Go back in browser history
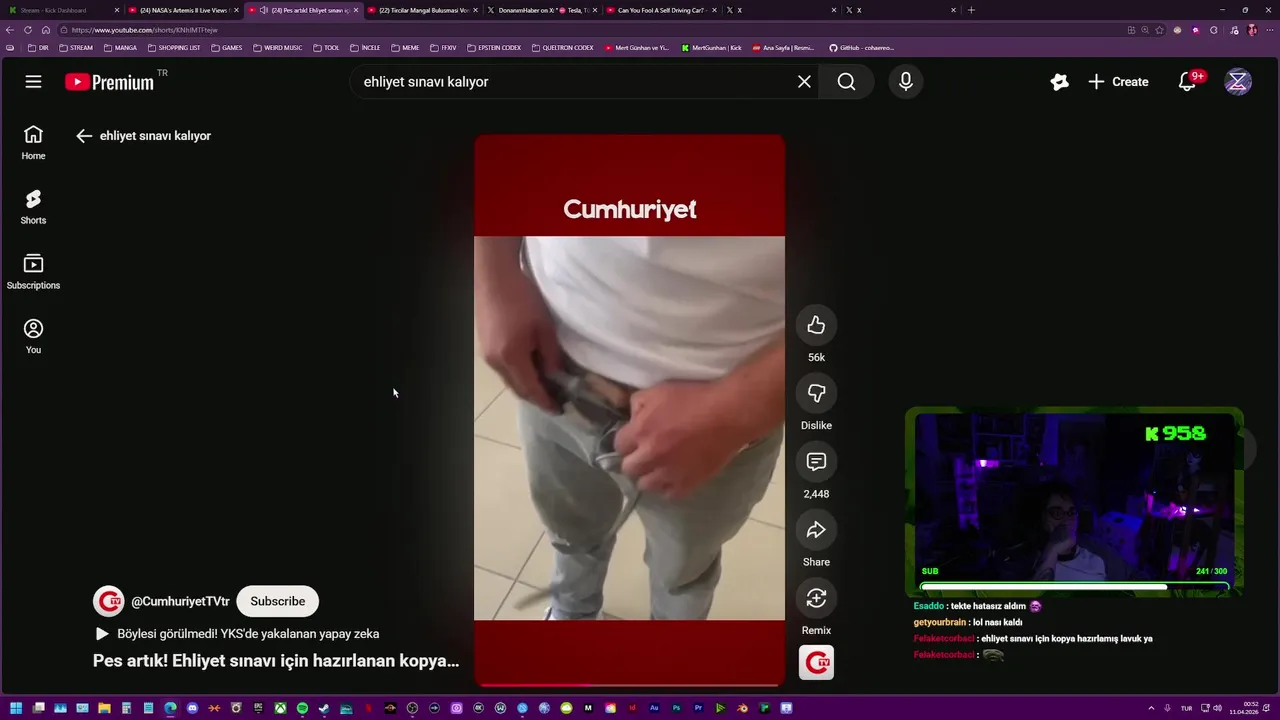Image resolution: width=1280 pixels, height=720 pixels. pos(10,30)
